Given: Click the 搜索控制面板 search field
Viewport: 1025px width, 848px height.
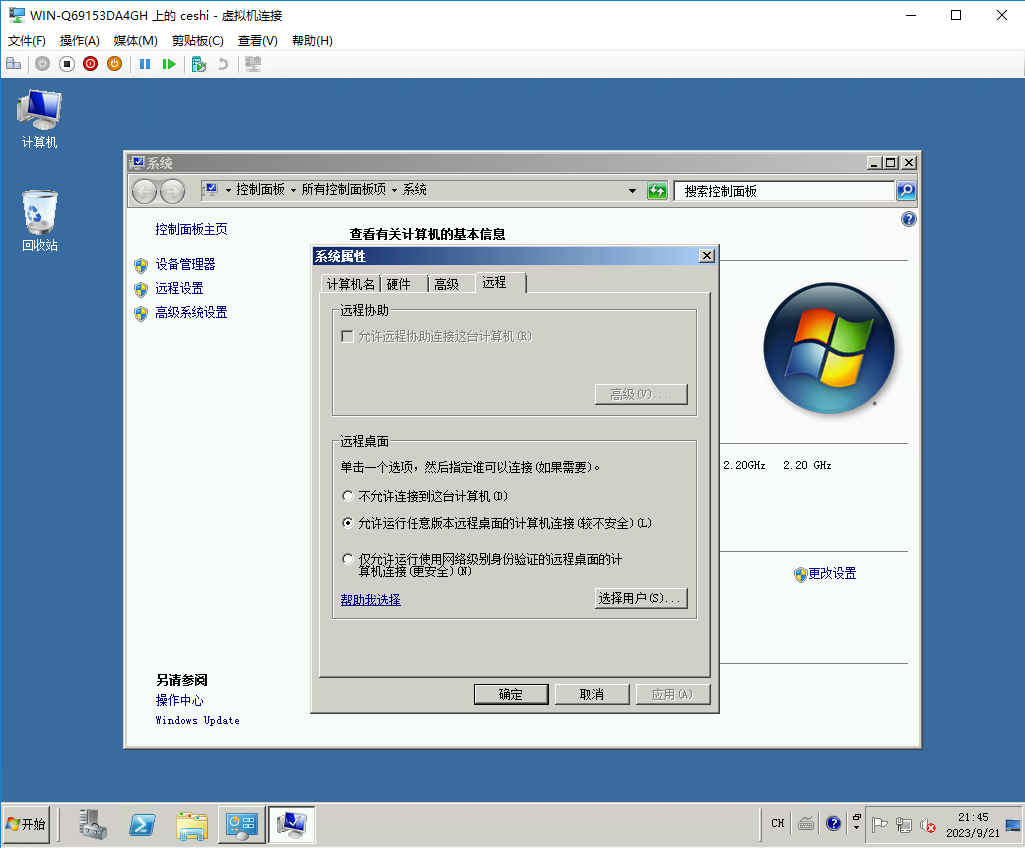Looking at the screenshot, I should point(785,191).
